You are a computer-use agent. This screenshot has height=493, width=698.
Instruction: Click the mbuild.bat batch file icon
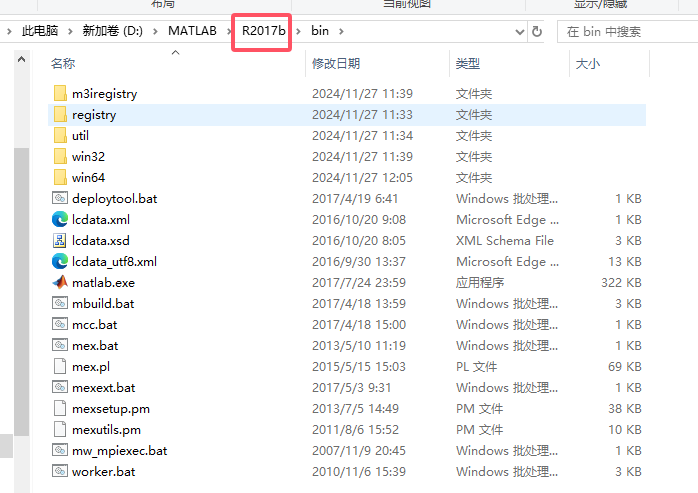click(60, 303)
